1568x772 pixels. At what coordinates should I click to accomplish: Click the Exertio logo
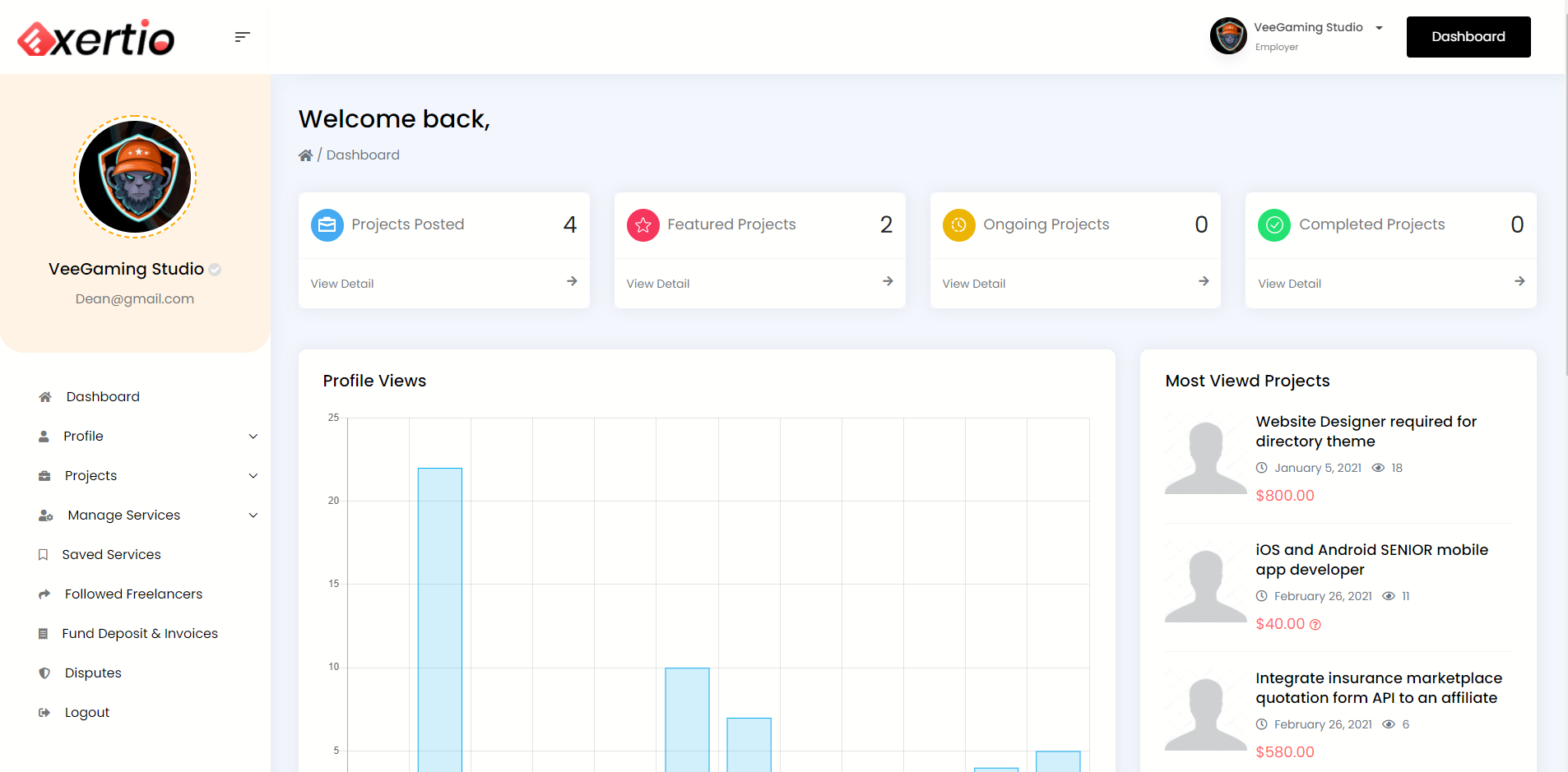tap(96, 38)
